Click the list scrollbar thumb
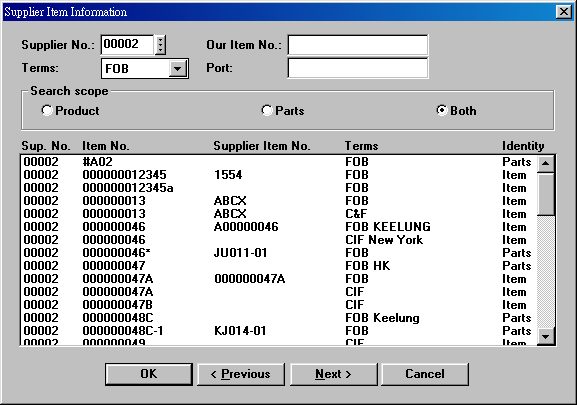The width and height of the screenshot is (577, 405). click(x=545, y=193)
